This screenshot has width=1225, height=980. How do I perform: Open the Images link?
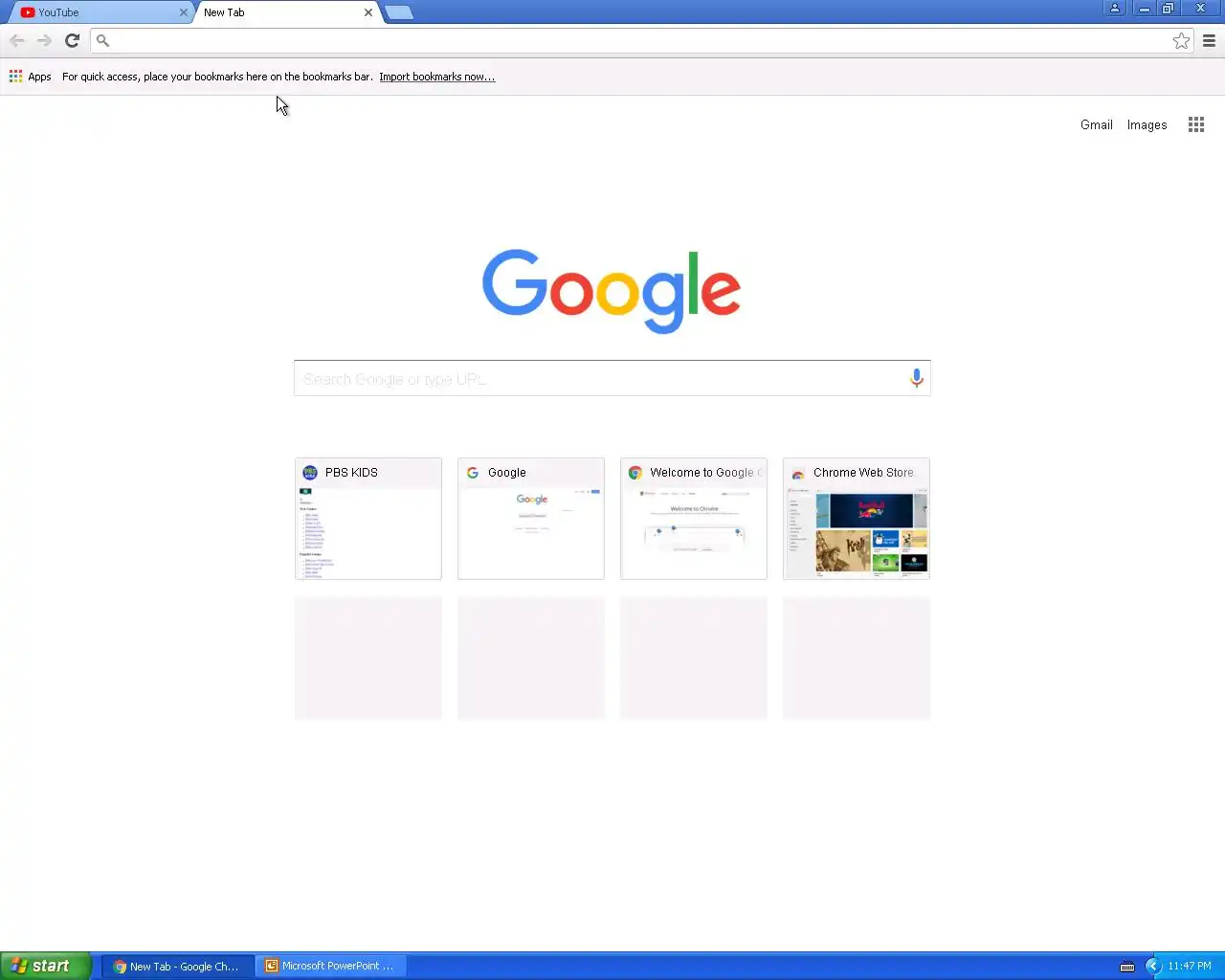point(1147,124)
